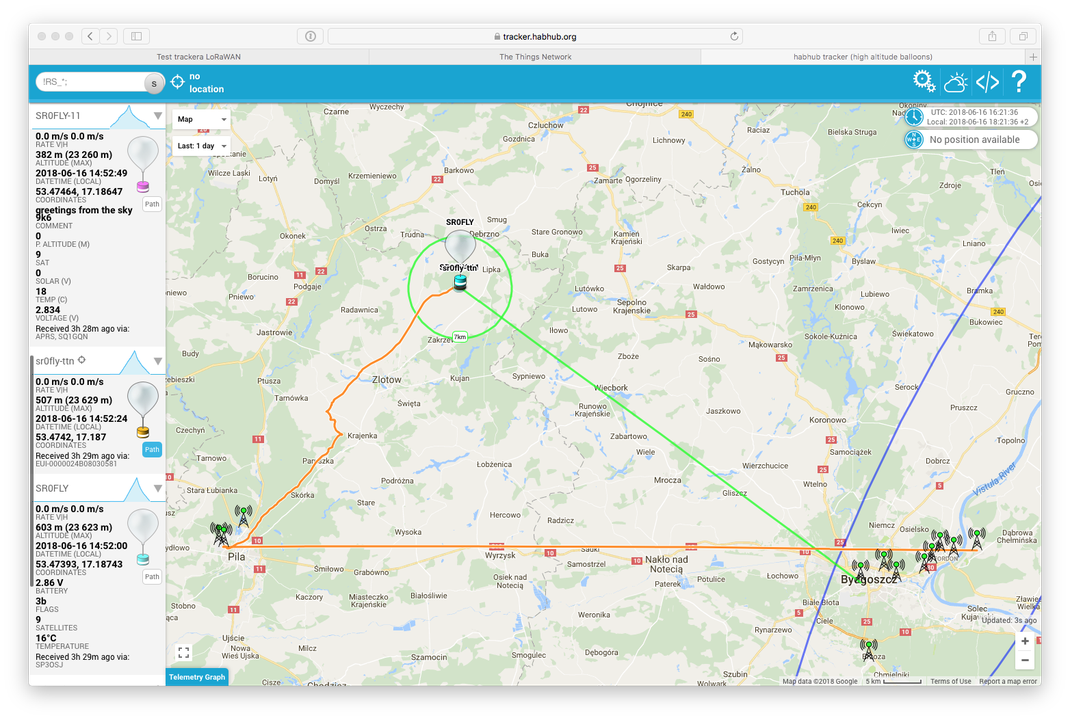Reload the page in Safari
Screen dimensions: 1070x720
pyautogui.click(x=734, y=36)
